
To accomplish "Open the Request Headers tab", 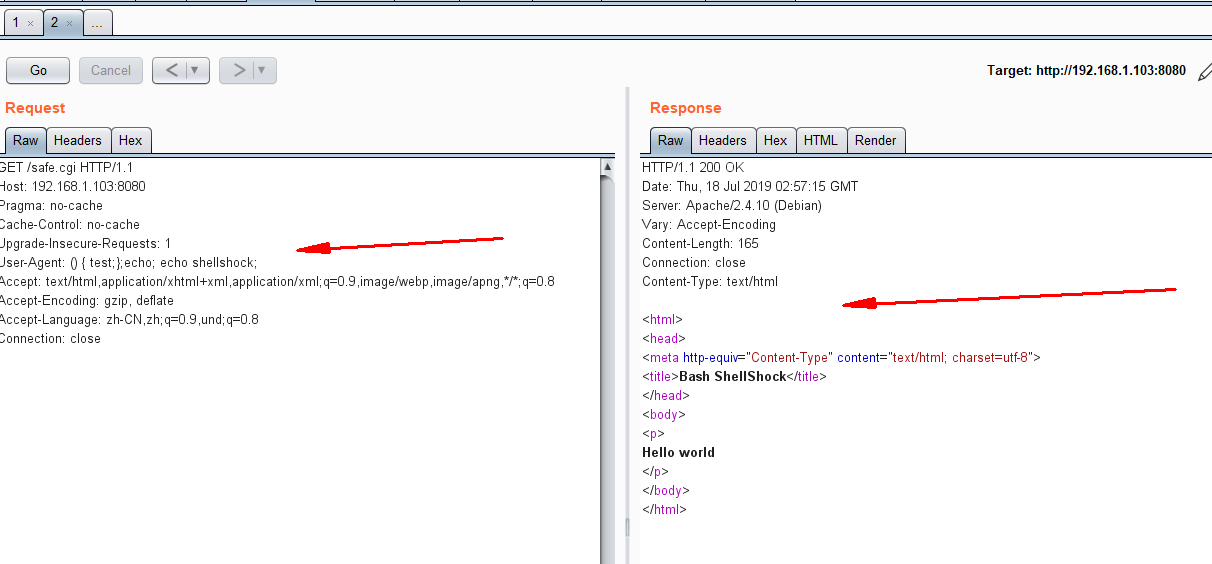I will pos(78,141).
